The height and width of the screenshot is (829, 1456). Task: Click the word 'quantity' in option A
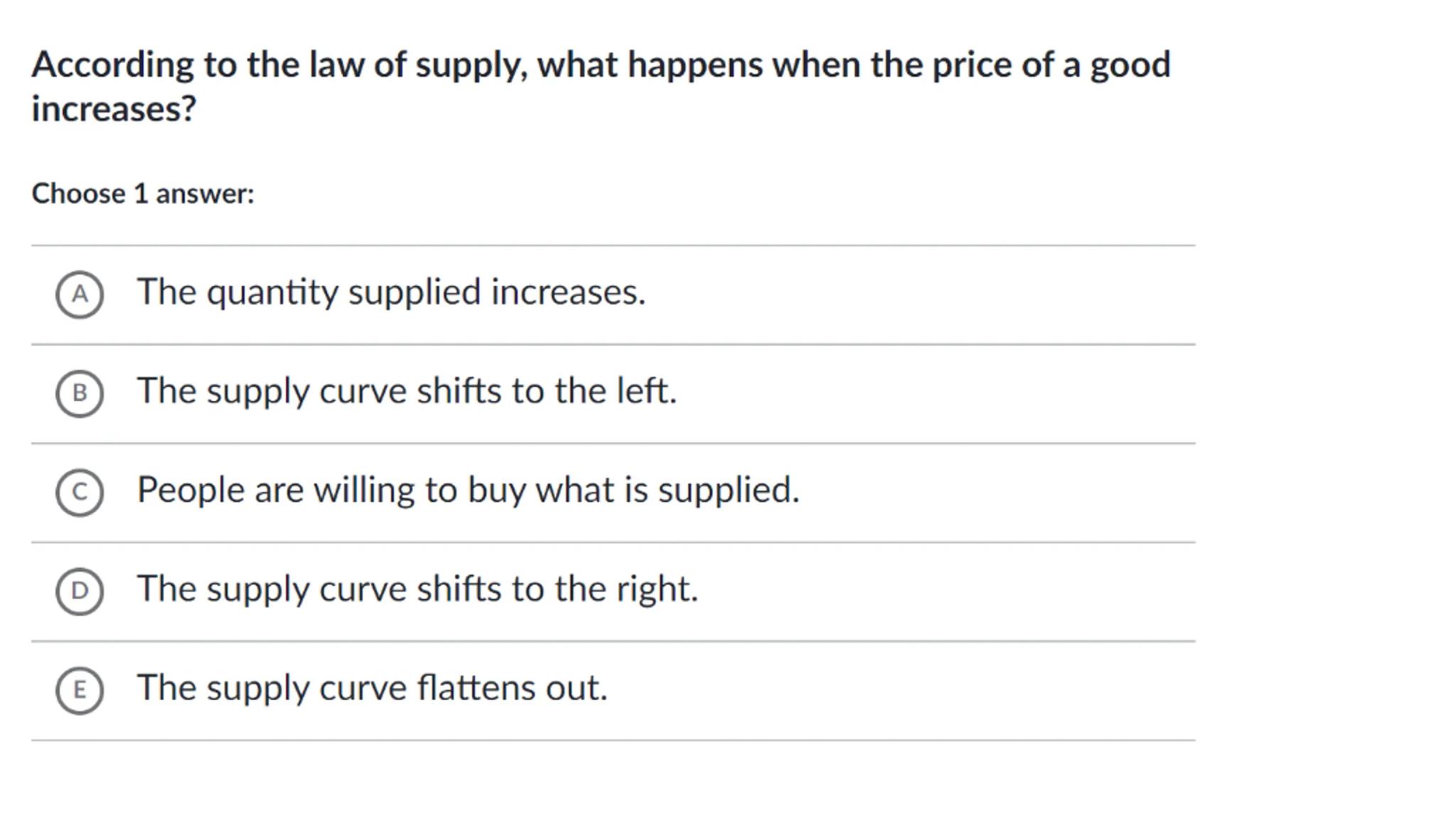[272, 292]
